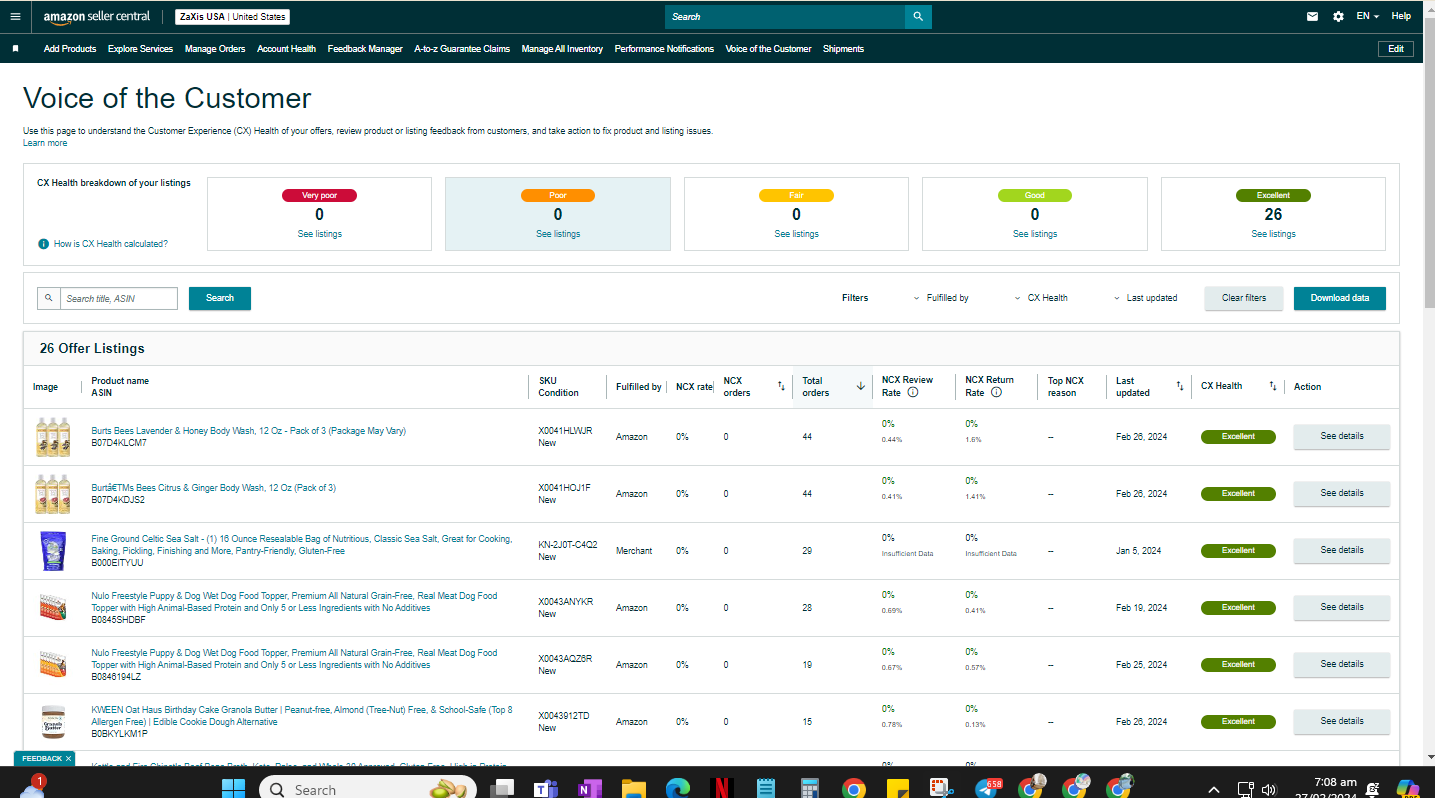Click the Edit button in nav bar
Viewport: 1435px width, 798px height.
coord(1396,49)
